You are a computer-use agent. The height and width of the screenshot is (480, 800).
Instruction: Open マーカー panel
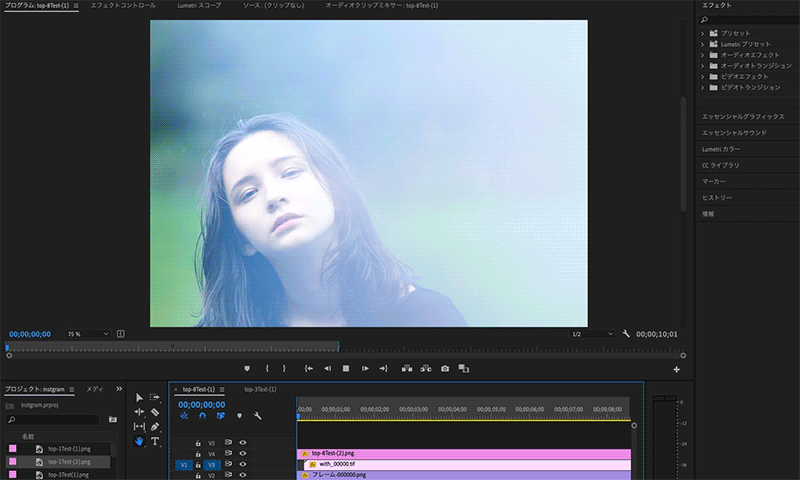point(714,182)
